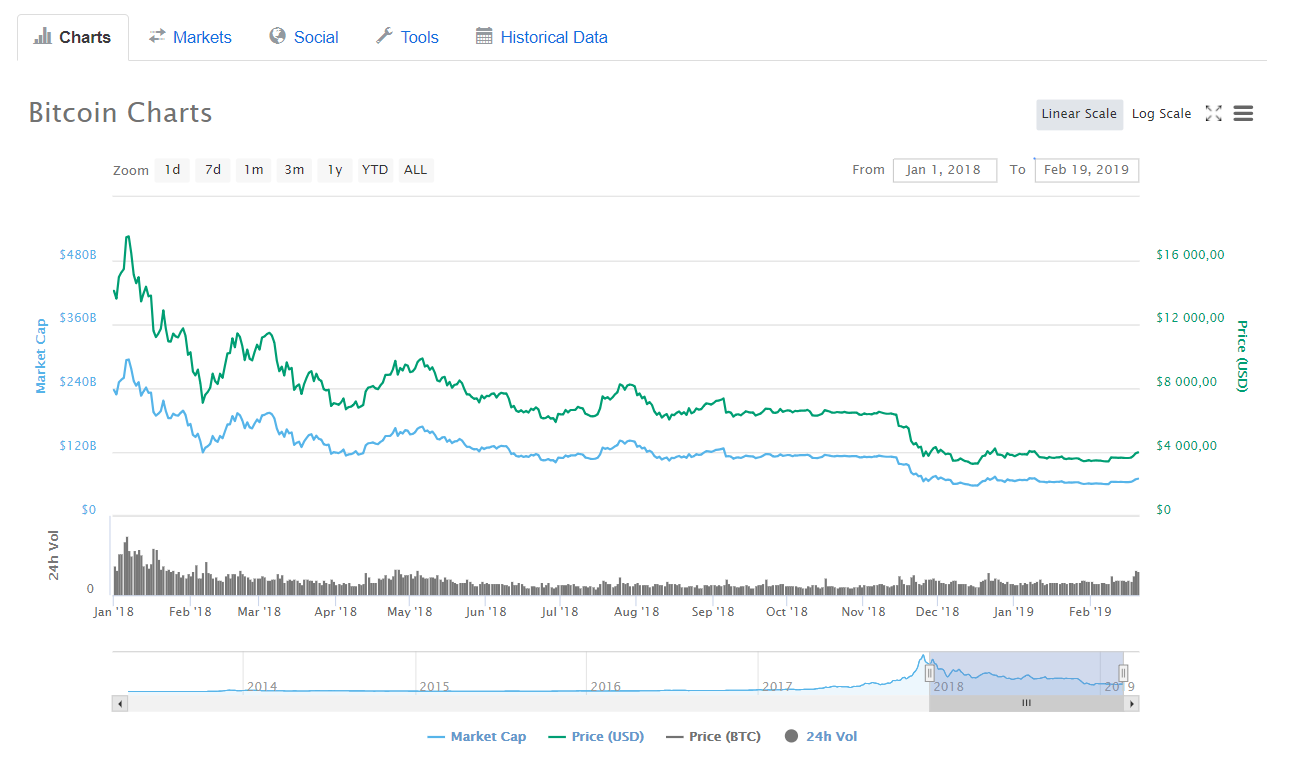Click navigator right range handle

1123,673
